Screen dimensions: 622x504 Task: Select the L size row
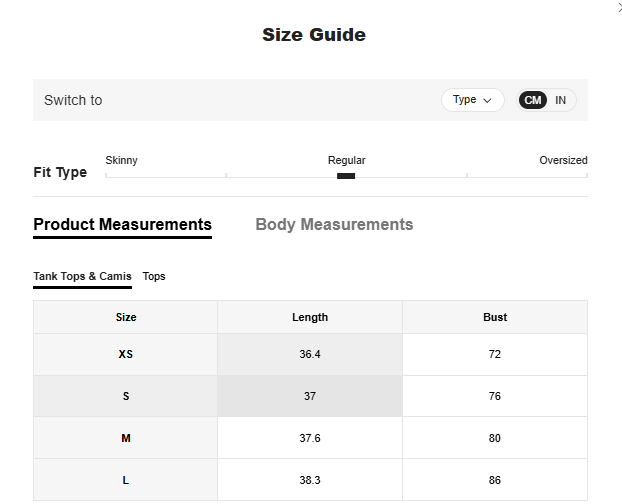click(126, 480)
